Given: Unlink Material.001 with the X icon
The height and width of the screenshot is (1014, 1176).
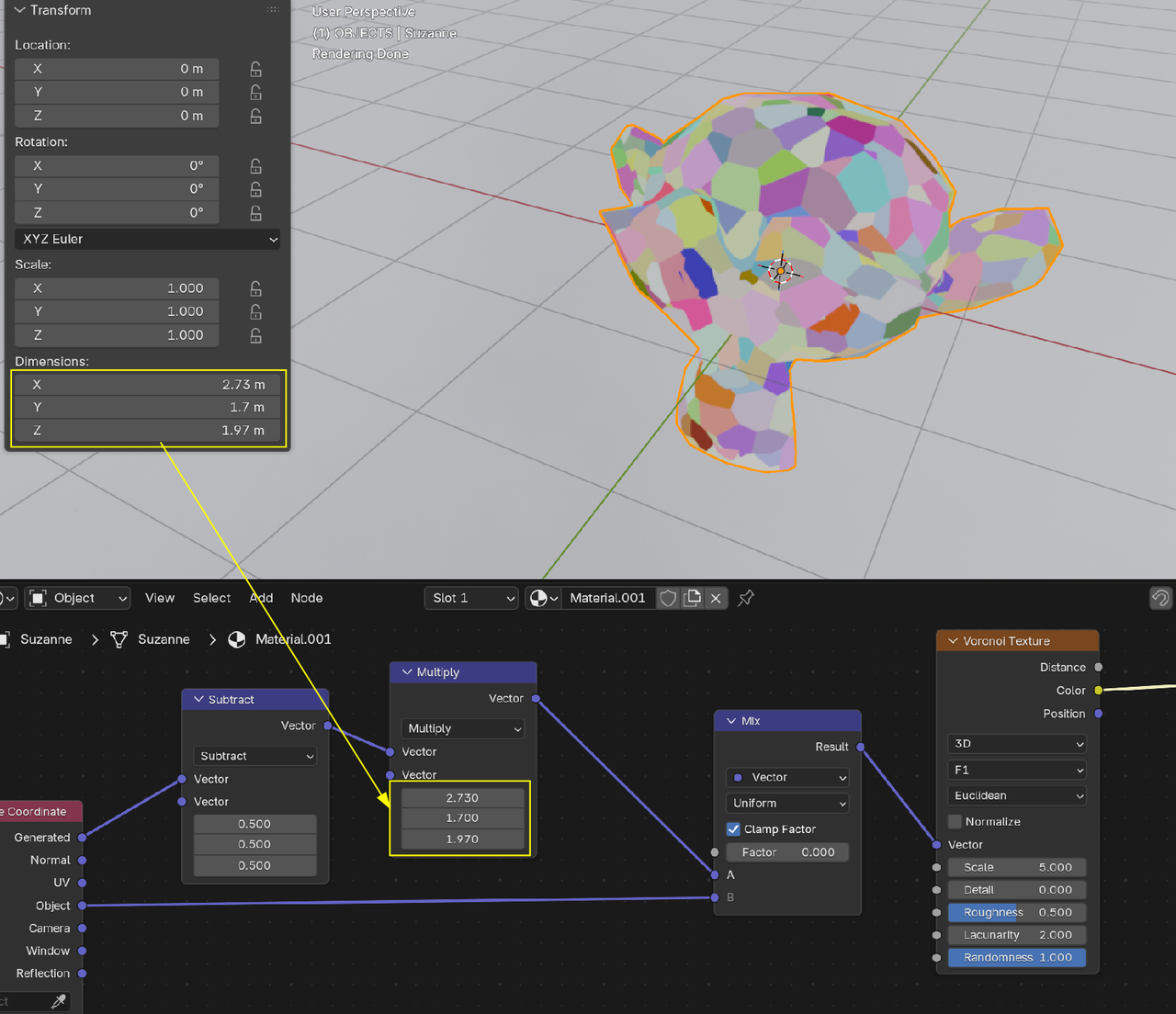Looking at the screenshot, I should click(x=716, y=598).
